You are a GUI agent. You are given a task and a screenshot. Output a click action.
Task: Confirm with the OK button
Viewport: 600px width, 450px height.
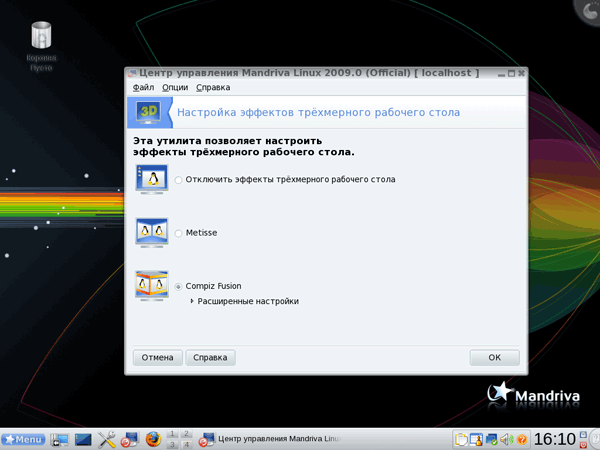(x=494, y=357)
